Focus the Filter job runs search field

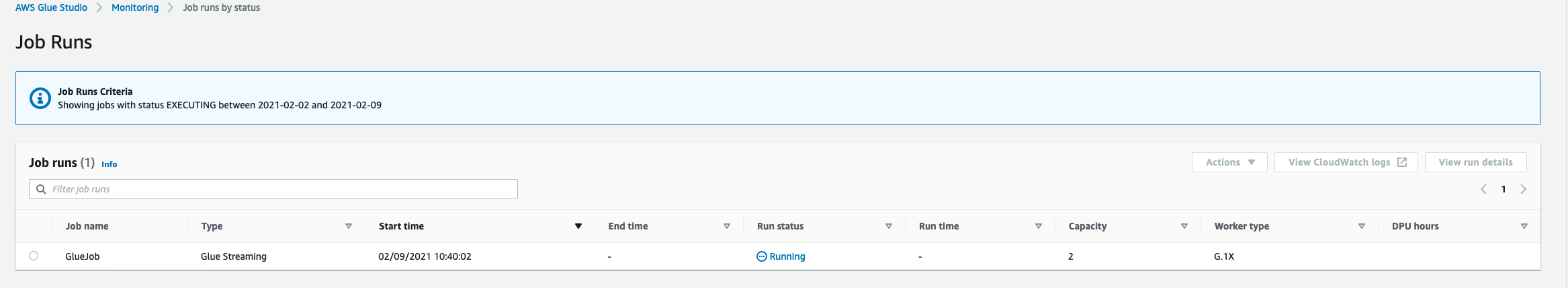pyautogui.click(x=282, y=189)
